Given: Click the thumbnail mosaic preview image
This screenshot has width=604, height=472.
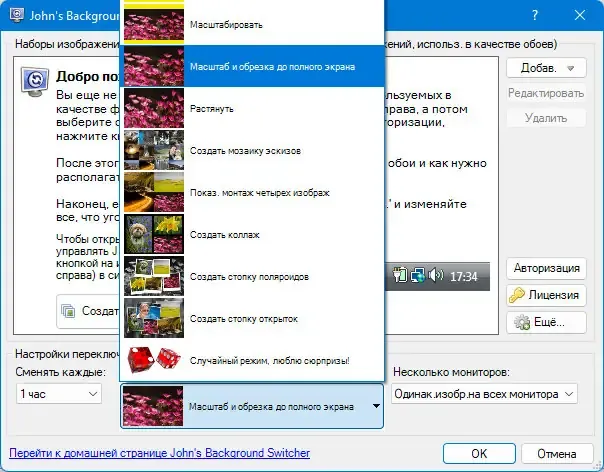Looking at the screenshot, I should 154,150.
